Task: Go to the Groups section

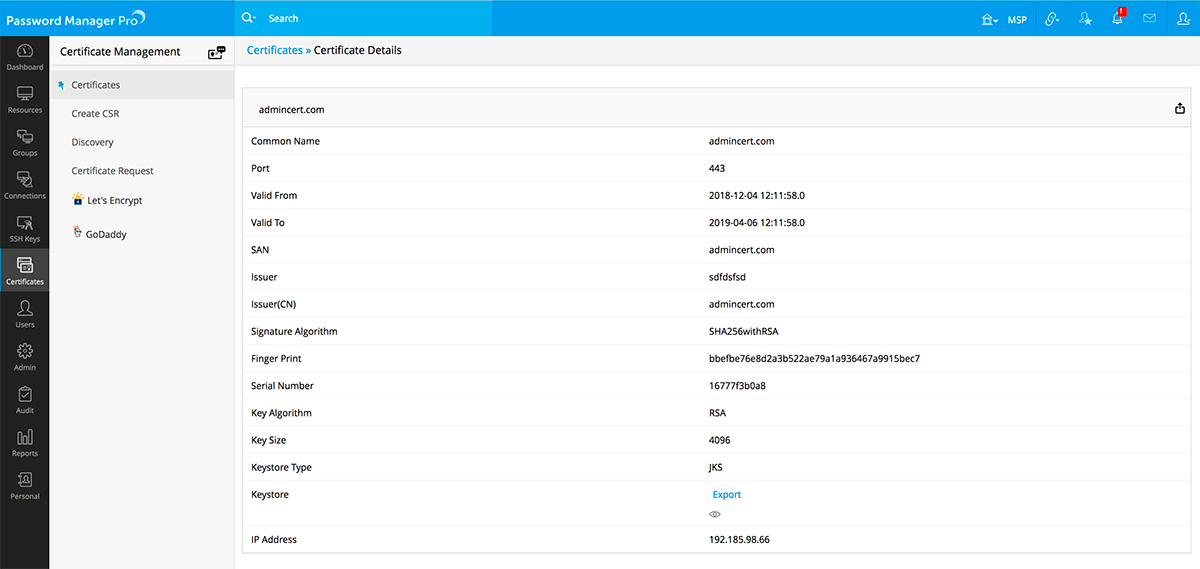Action: [x=25, y=143]
